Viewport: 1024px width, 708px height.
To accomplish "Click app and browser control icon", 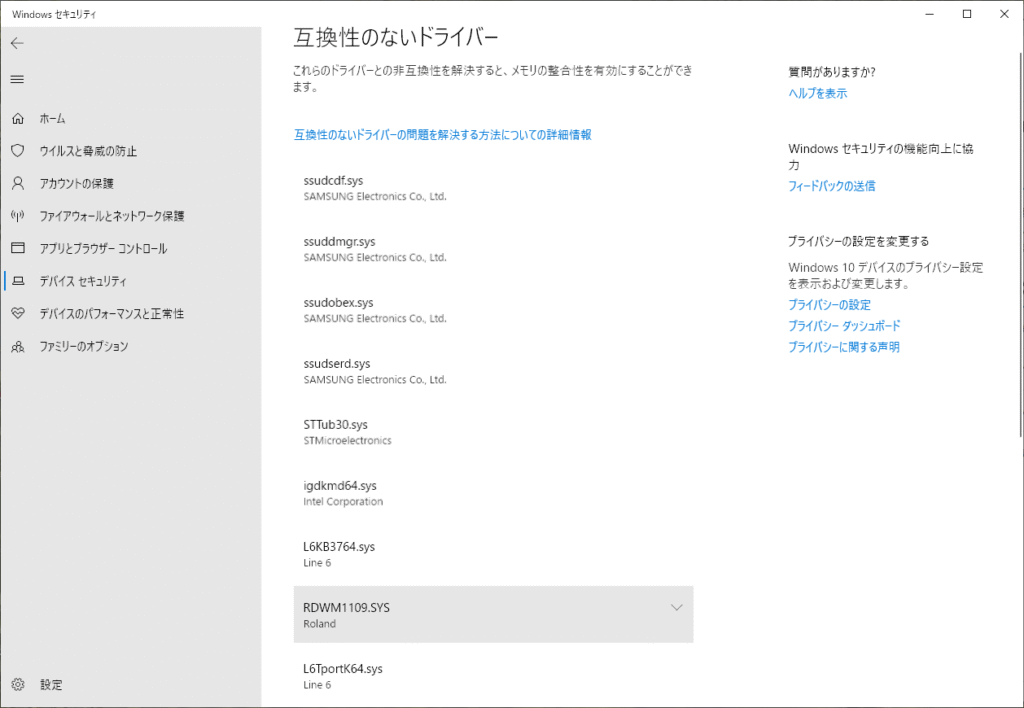I will coord(17,248).
